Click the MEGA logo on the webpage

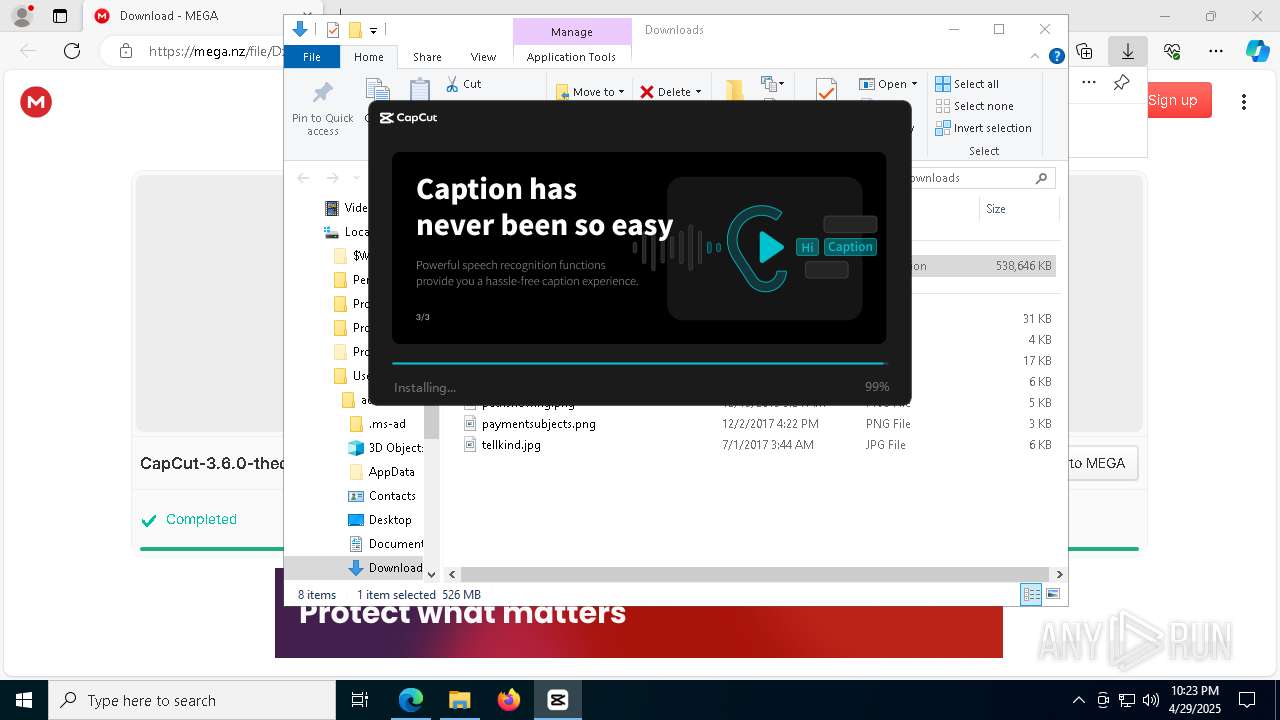click(36, 102)
